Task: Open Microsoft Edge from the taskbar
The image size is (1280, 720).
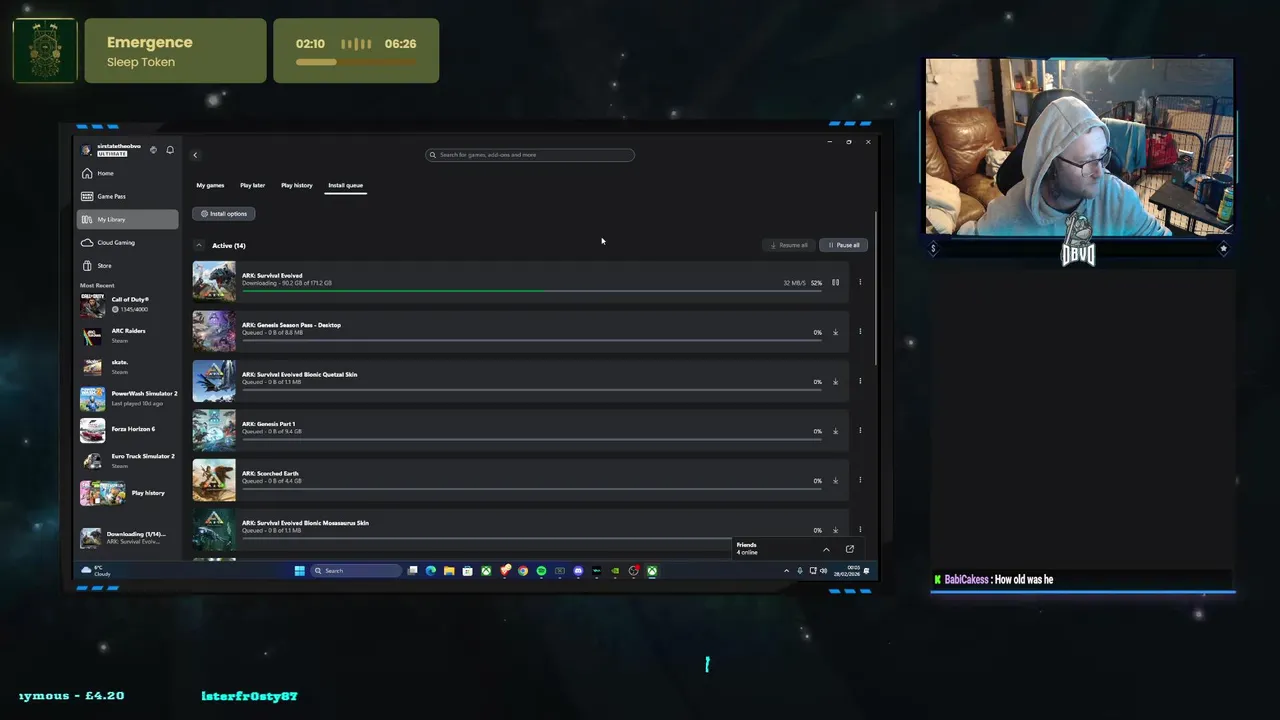Action: [x=431, y=571]
